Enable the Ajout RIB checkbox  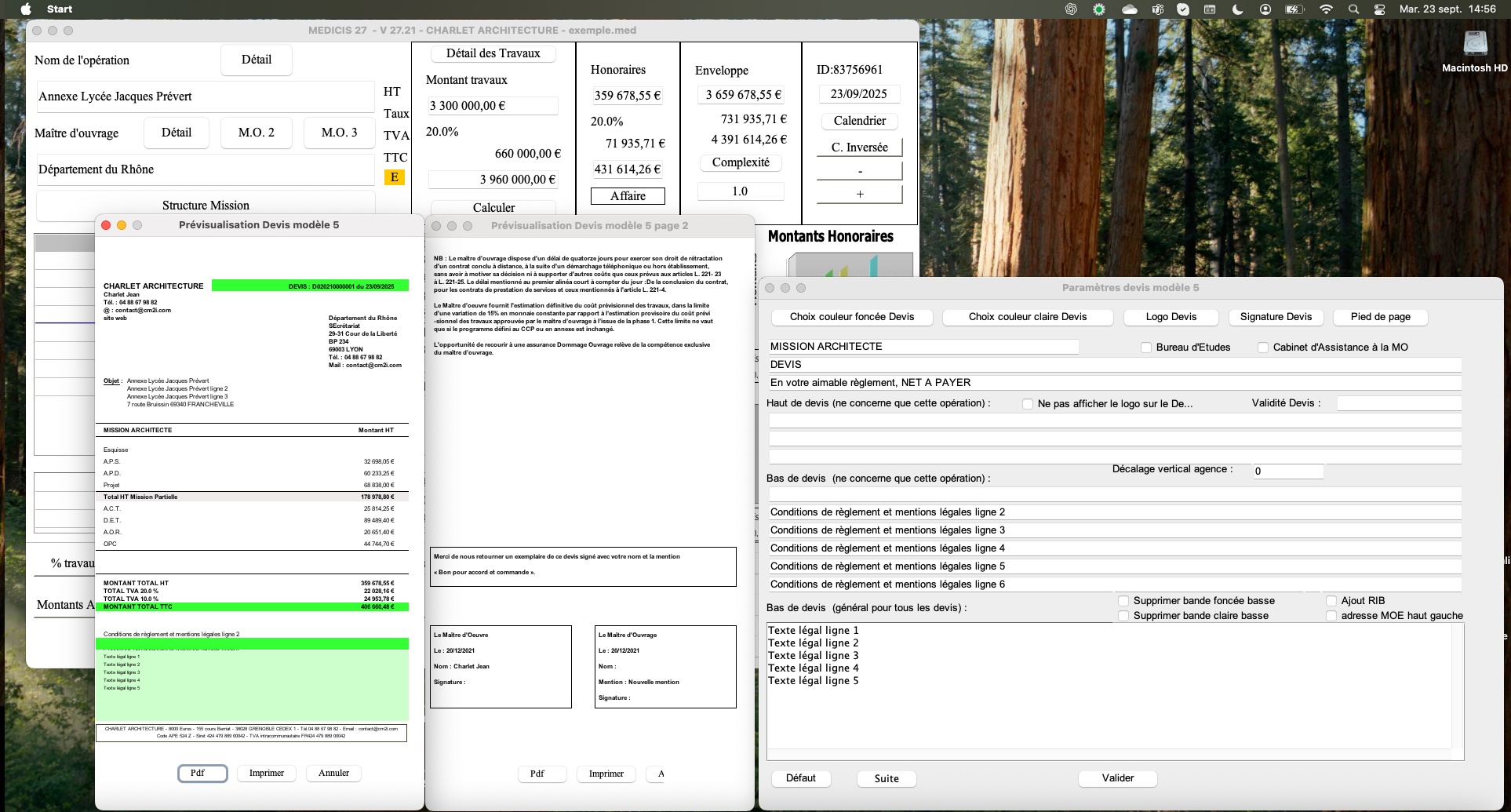[x=1331, y=601]
